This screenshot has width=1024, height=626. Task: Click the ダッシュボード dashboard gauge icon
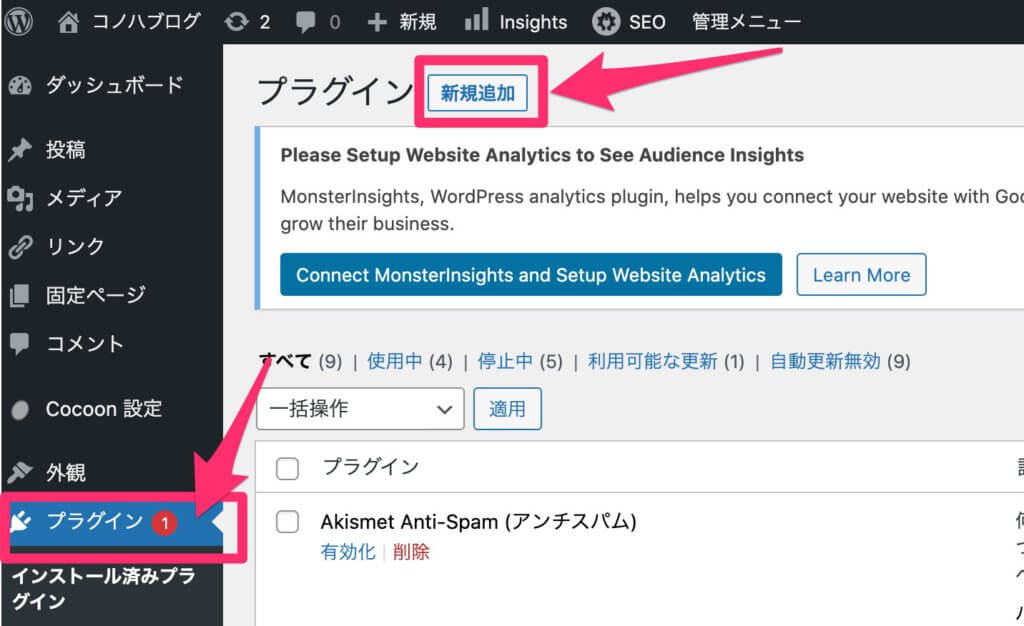click(x=20, y=85)
